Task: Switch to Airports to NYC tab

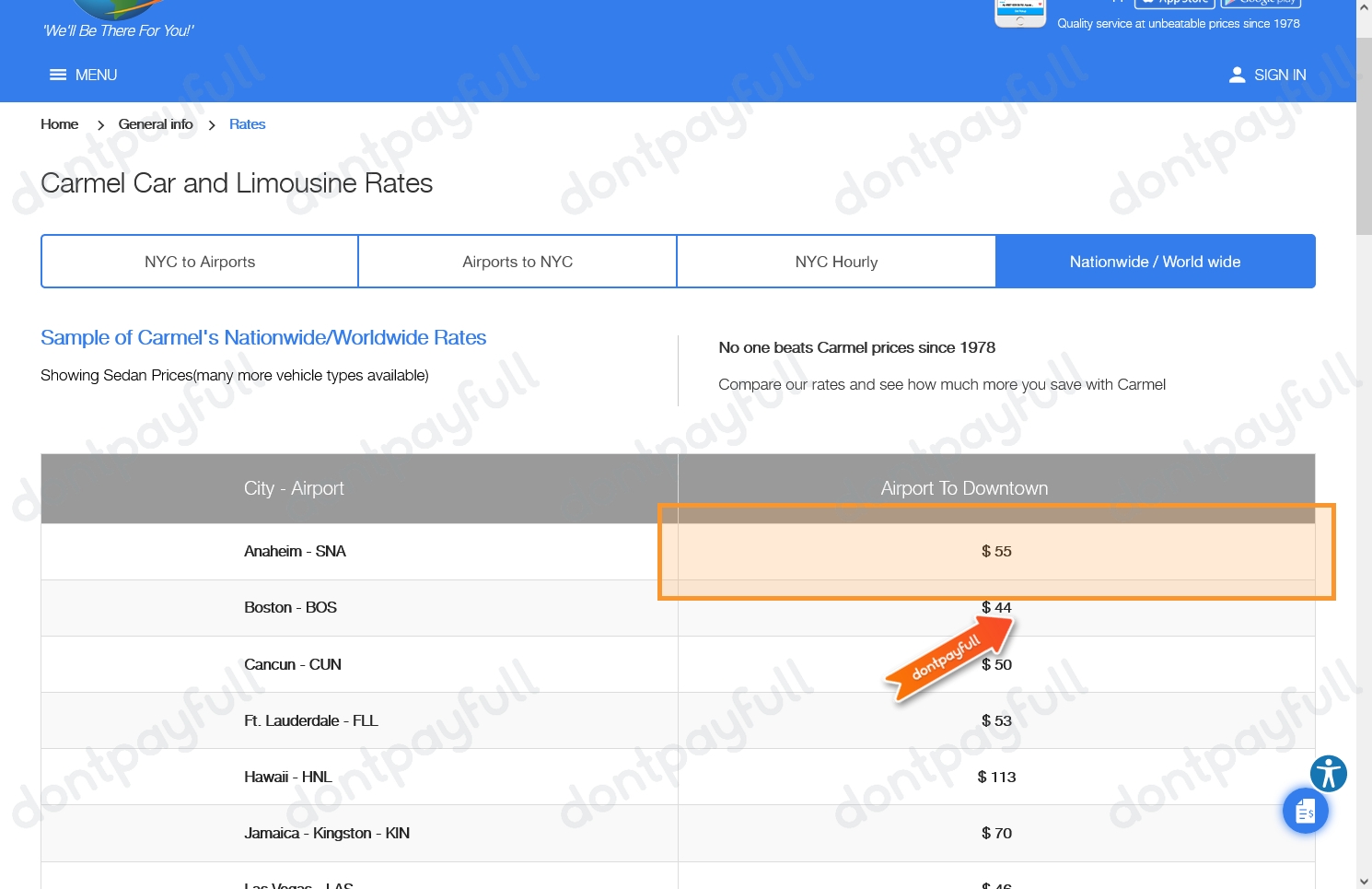Action: pos(517,262)
